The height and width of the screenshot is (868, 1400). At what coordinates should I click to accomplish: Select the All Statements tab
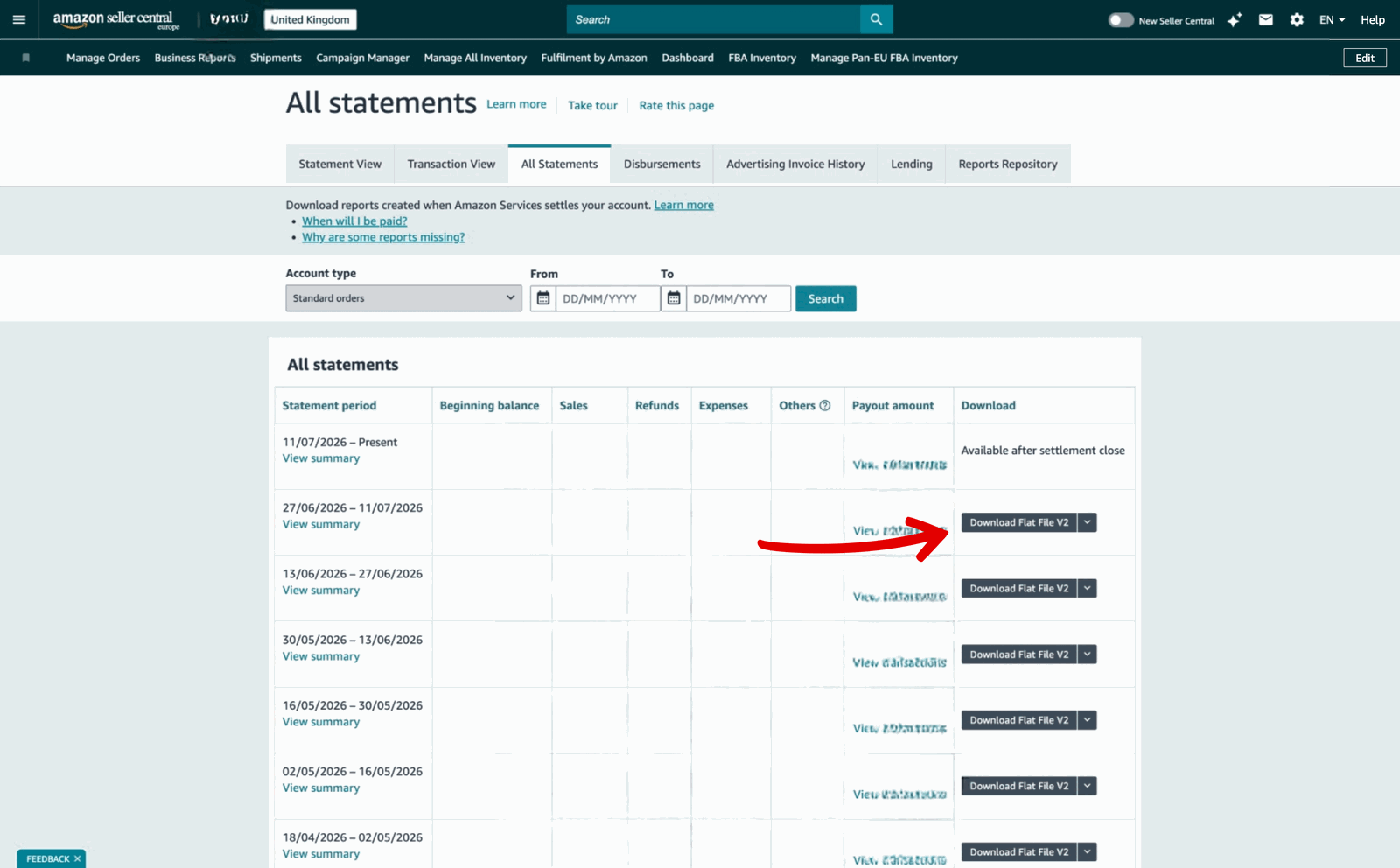[559, 164]
